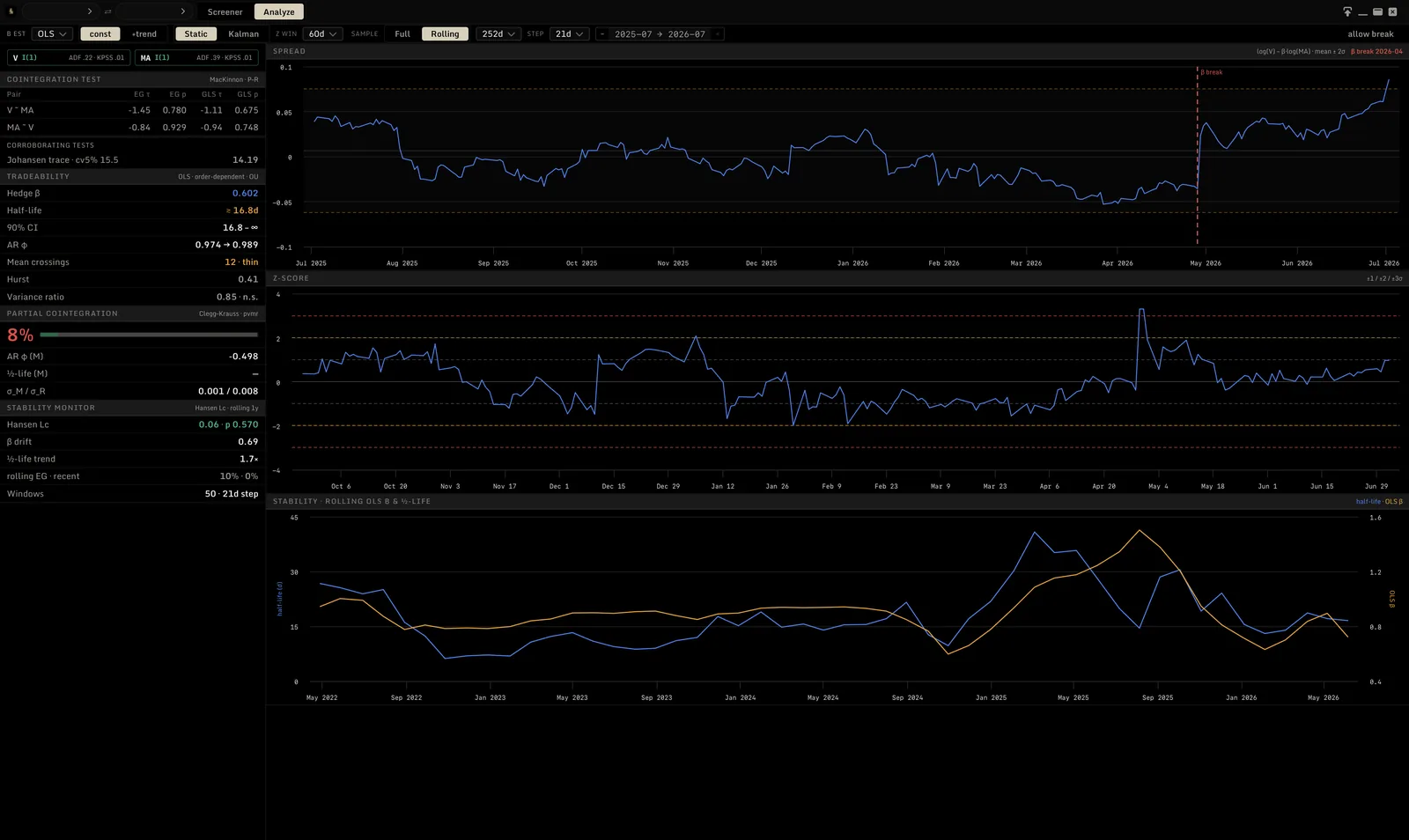The width and height of the screenshot is (1409, 840).
Task: Step date range forward with right arrow
Action: 718,34
